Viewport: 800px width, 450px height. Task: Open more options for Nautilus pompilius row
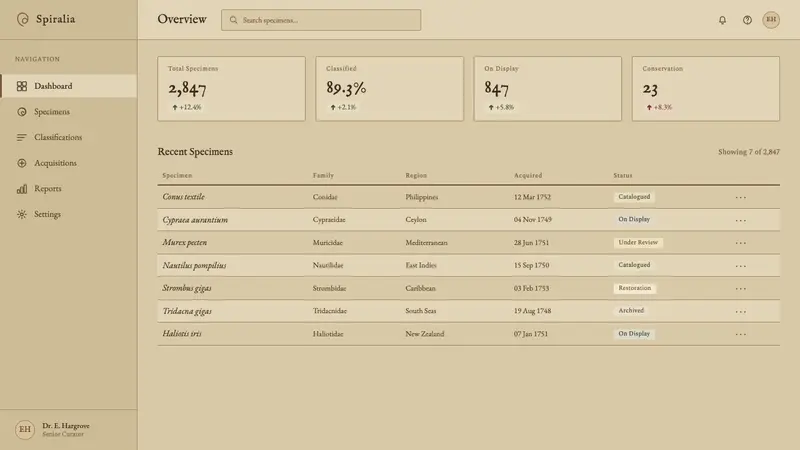tap(741, 266)
